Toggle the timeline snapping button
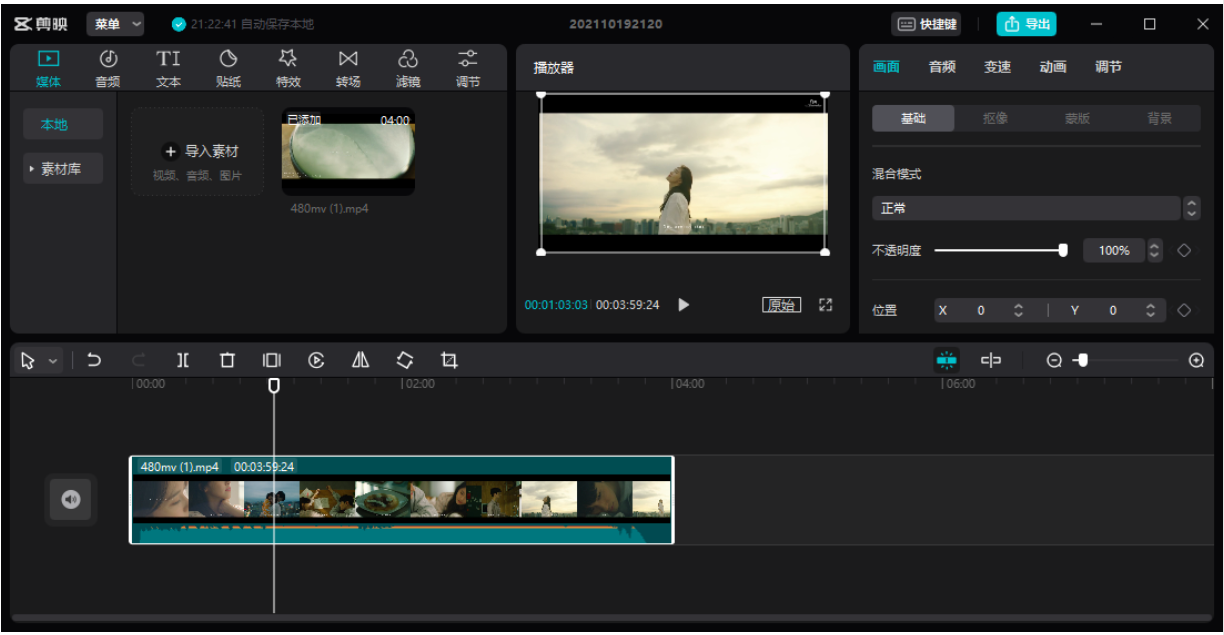 947,361
